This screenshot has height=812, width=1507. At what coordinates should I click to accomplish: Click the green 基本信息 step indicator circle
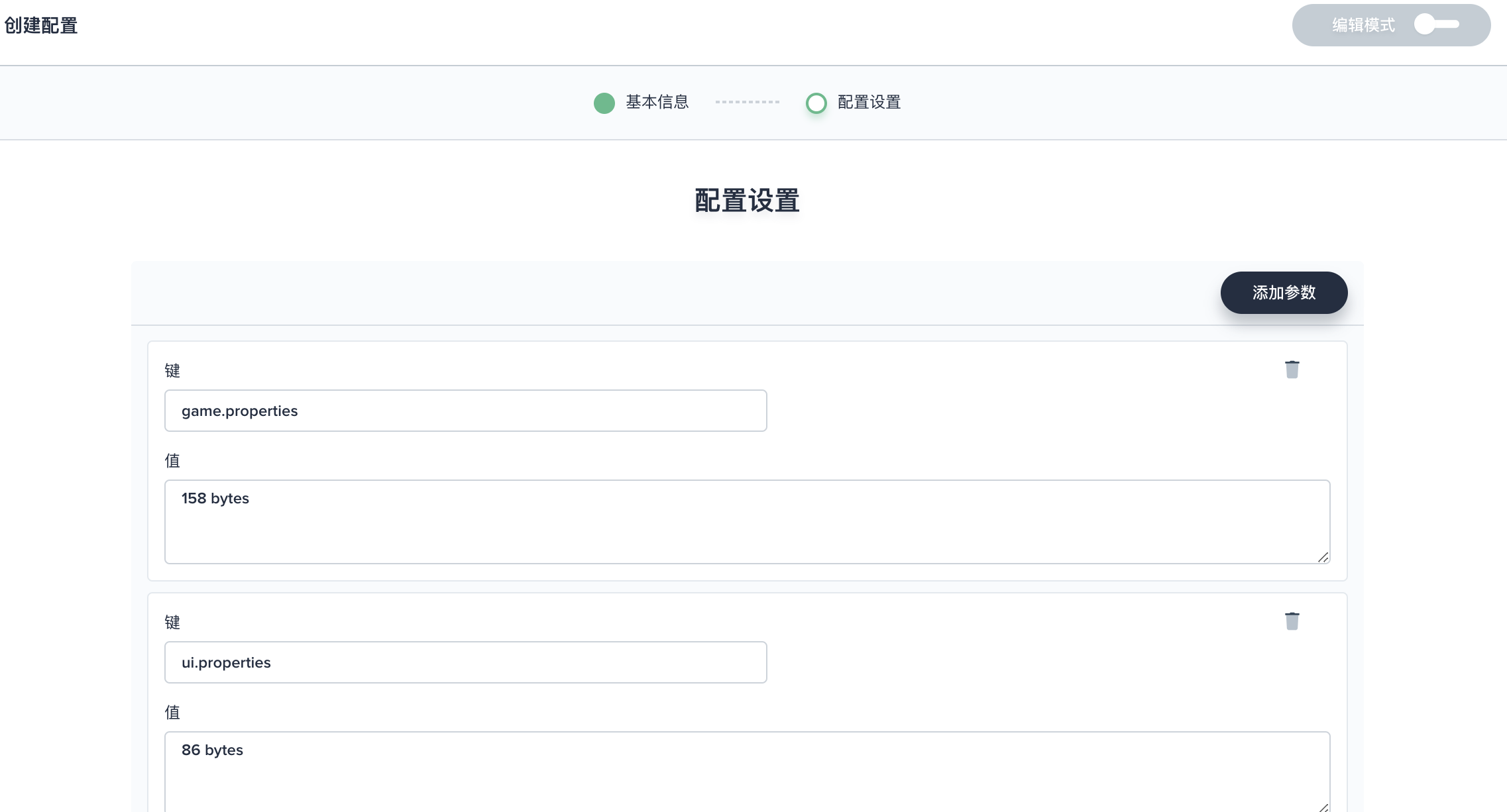tap(604, 103)
